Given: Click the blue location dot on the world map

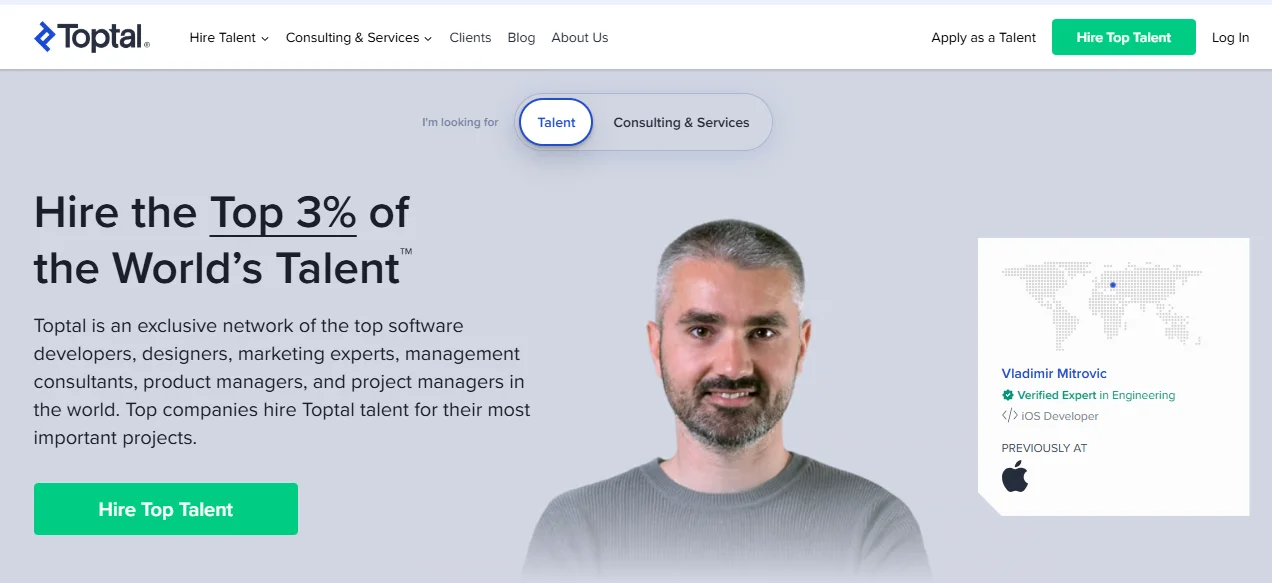Looking at the screenshot, I should (x=1112, y=284).
